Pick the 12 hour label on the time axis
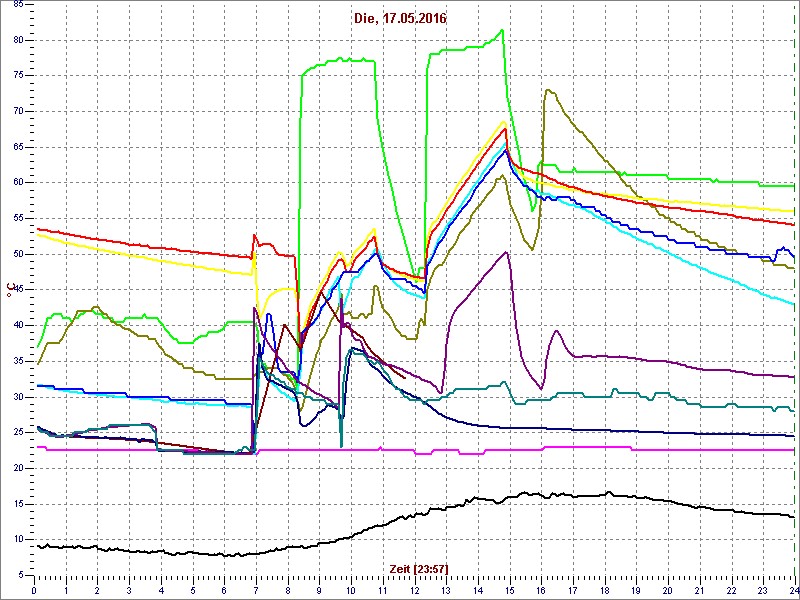This screenshot has height=600, width=800. pyautogui.click(x=414, y=590)
